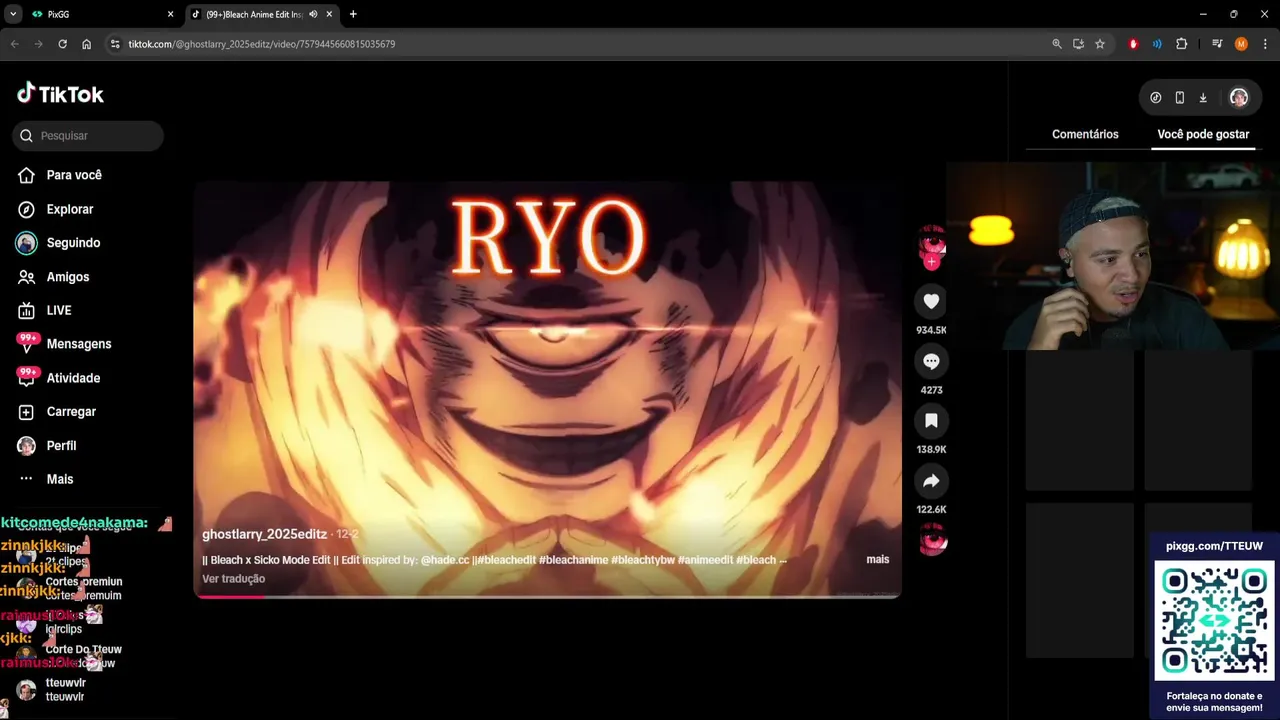
Task: Close the PixGG tab
Action: [170, 14]
